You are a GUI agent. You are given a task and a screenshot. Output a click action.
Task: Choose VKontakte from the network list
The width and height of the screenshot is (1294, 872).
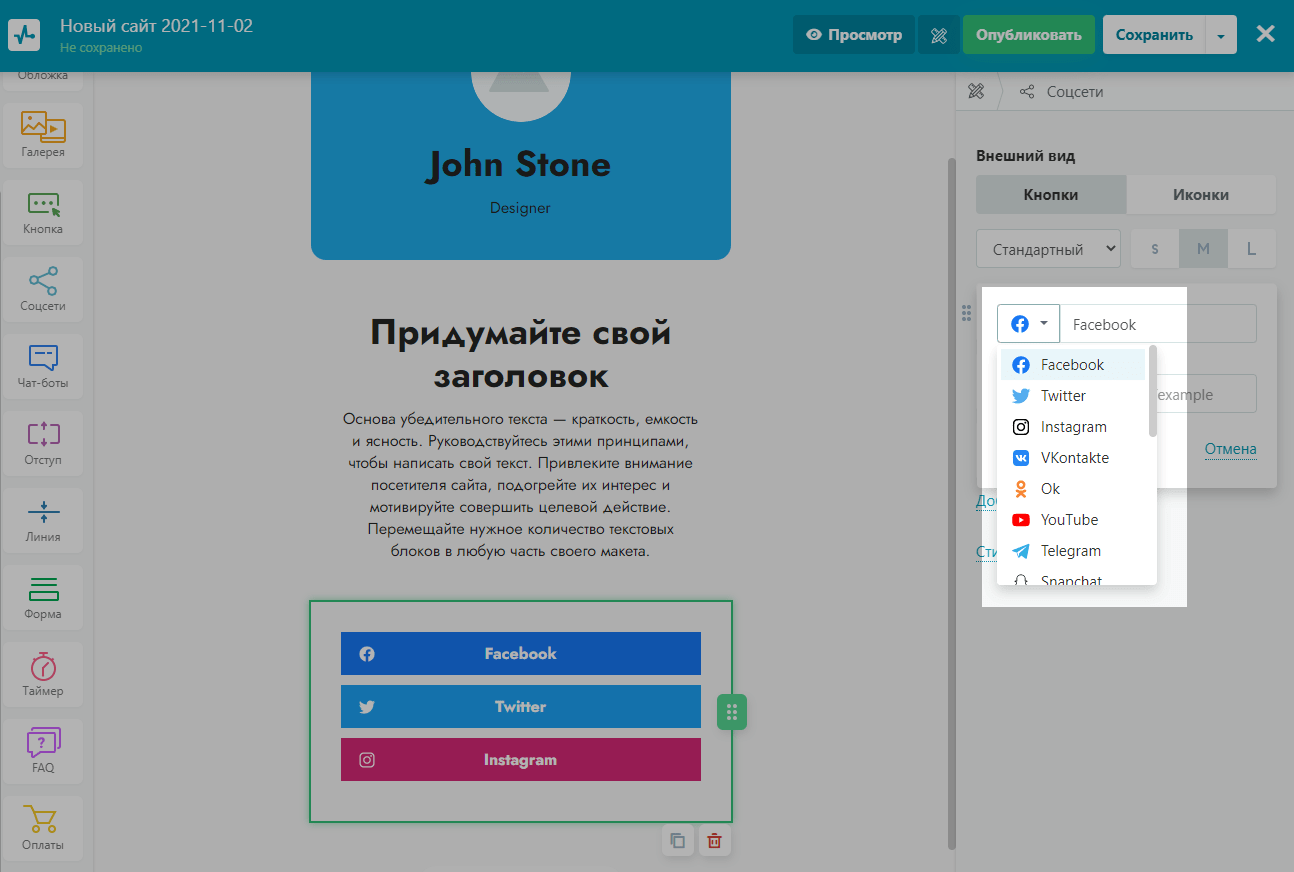[x=1074, y=458]
